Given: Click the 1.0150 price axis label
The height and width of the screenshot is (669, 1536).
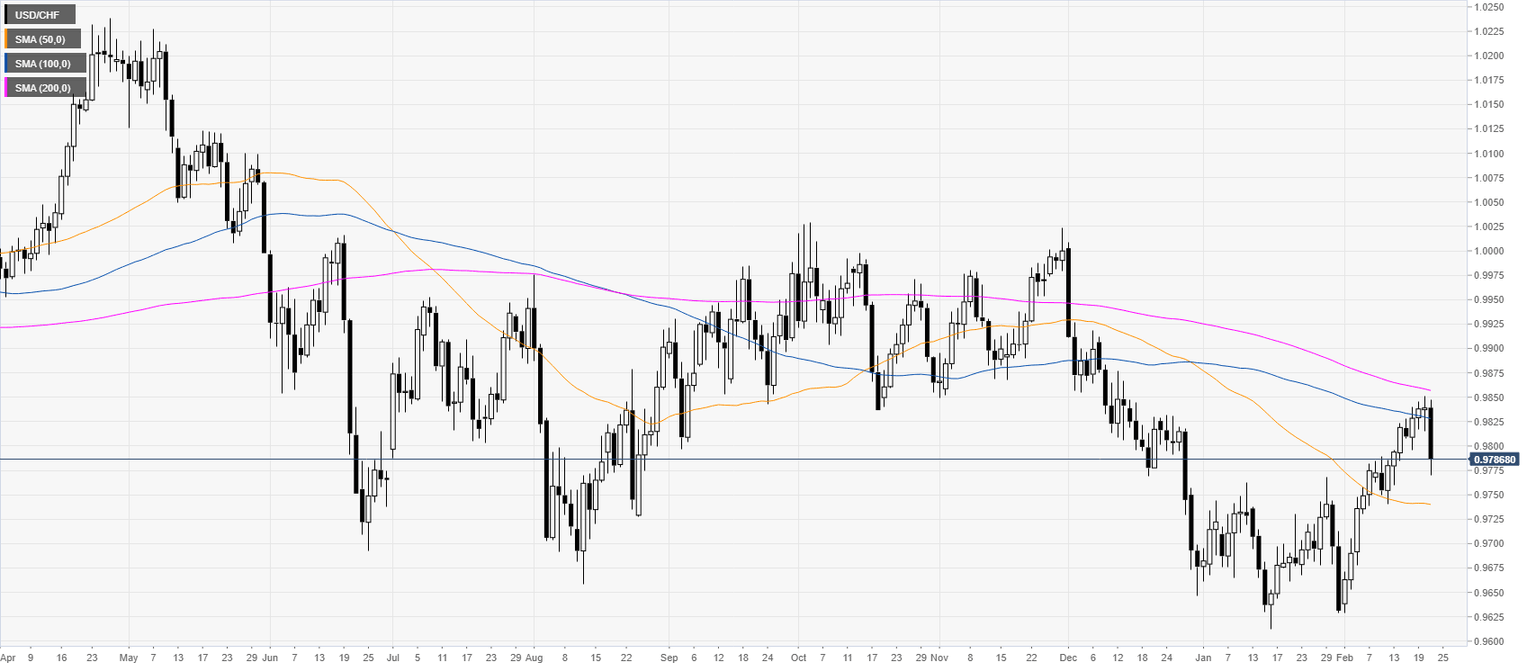Looking at the screenshot, I should pyautogui.click(x=1488, y=105).
